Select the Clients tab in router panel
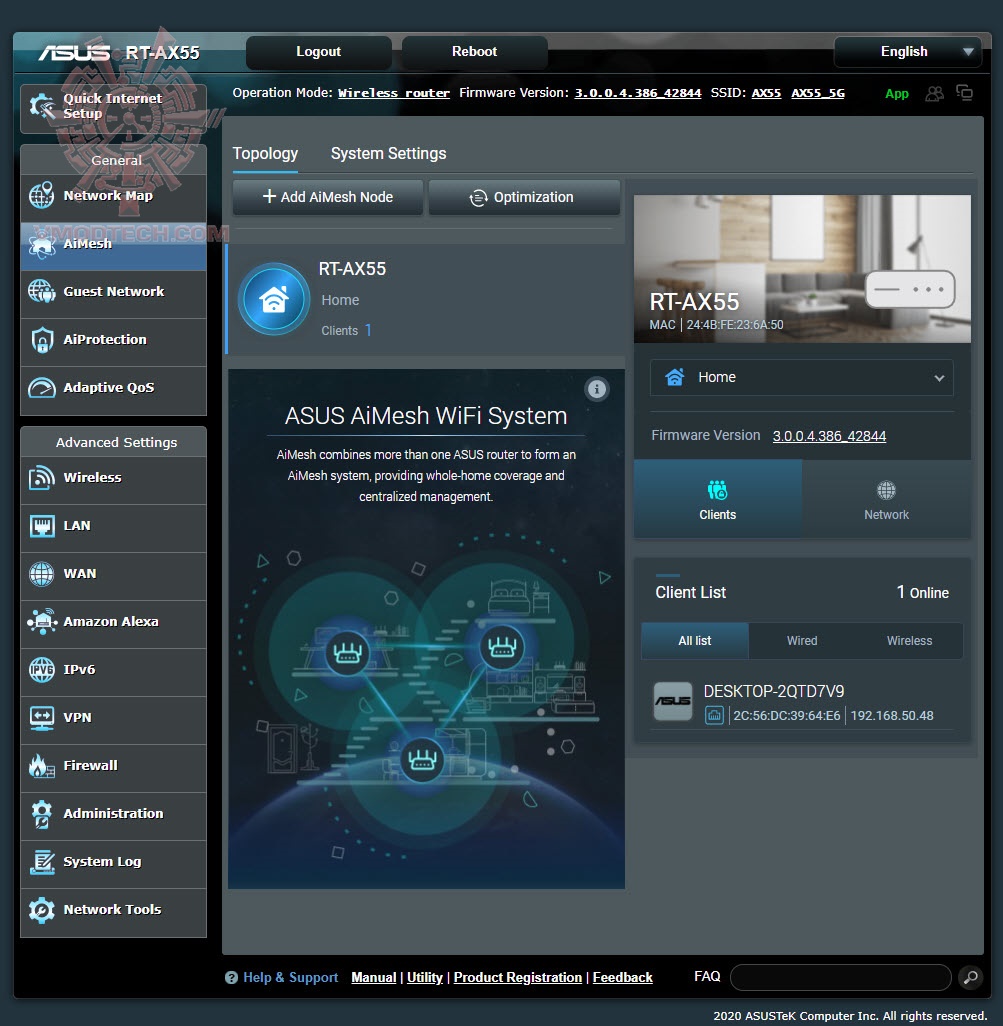This screenshot has width=1003, height=1026. point(718,499)
